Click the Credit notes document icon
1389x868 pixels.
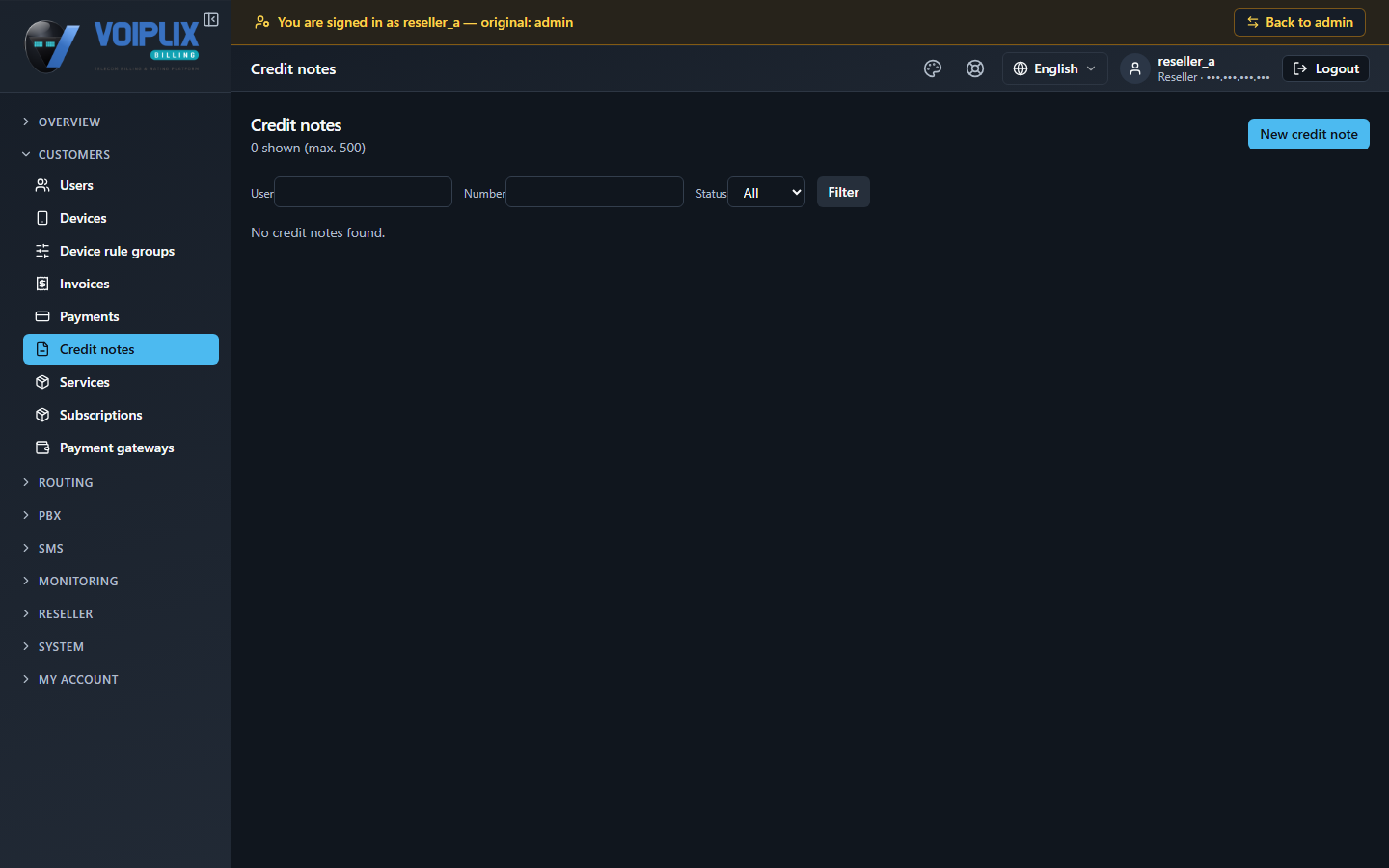42,349
